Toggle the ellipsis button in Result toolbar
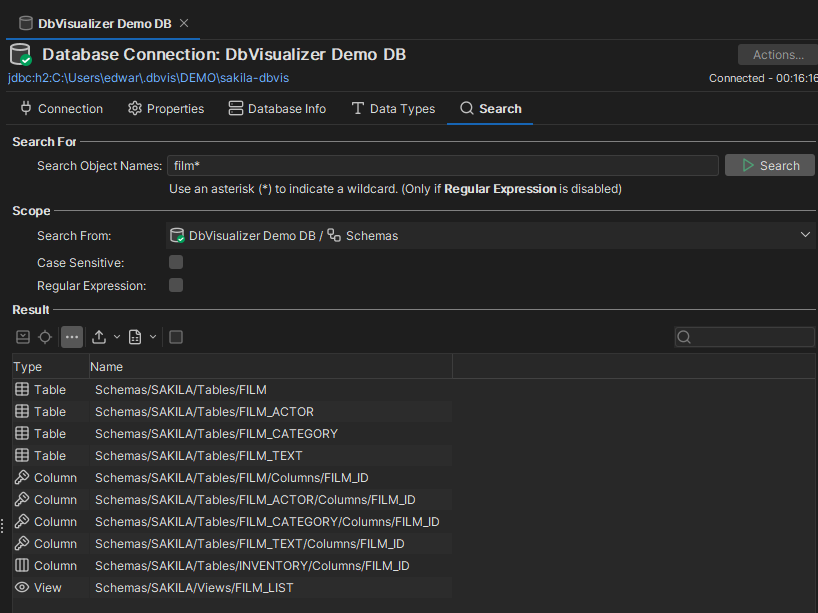Viewport: 818px width, 613px height. [71, 337]
